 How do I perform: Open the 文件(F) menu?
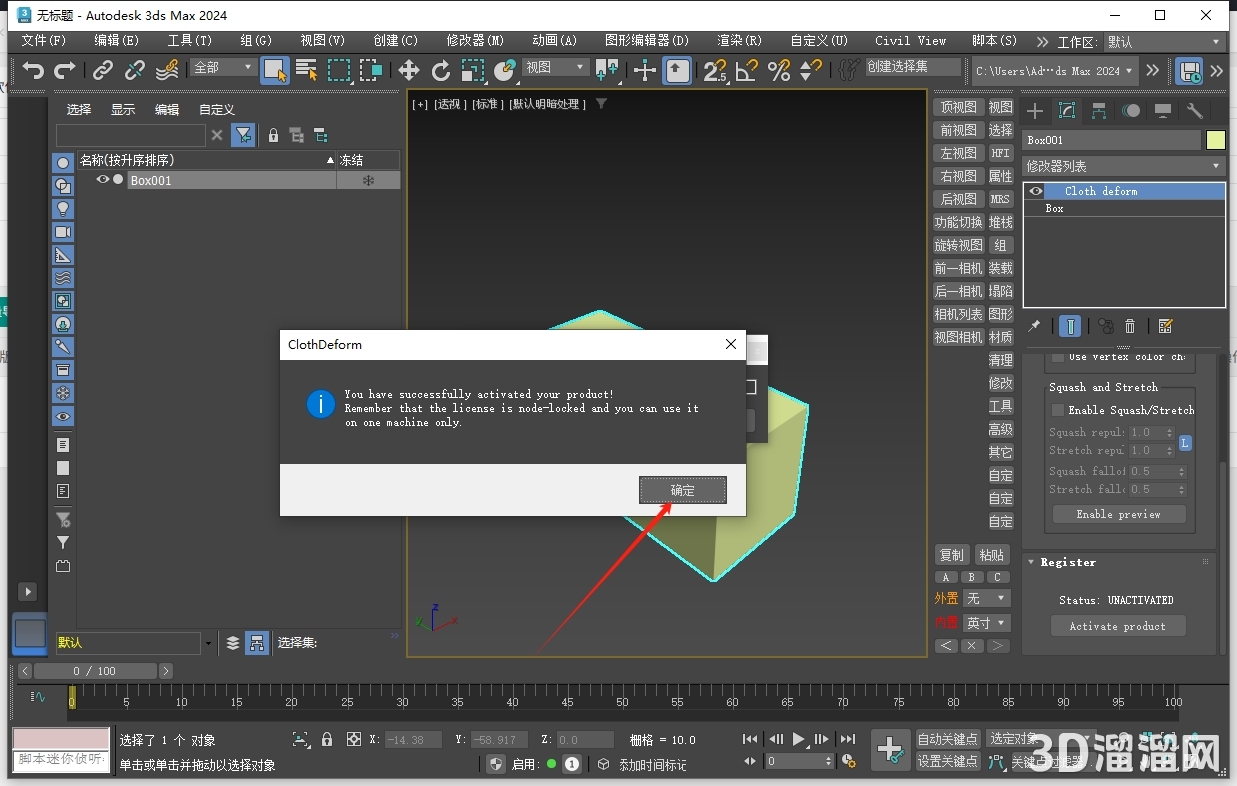[44, 41]
